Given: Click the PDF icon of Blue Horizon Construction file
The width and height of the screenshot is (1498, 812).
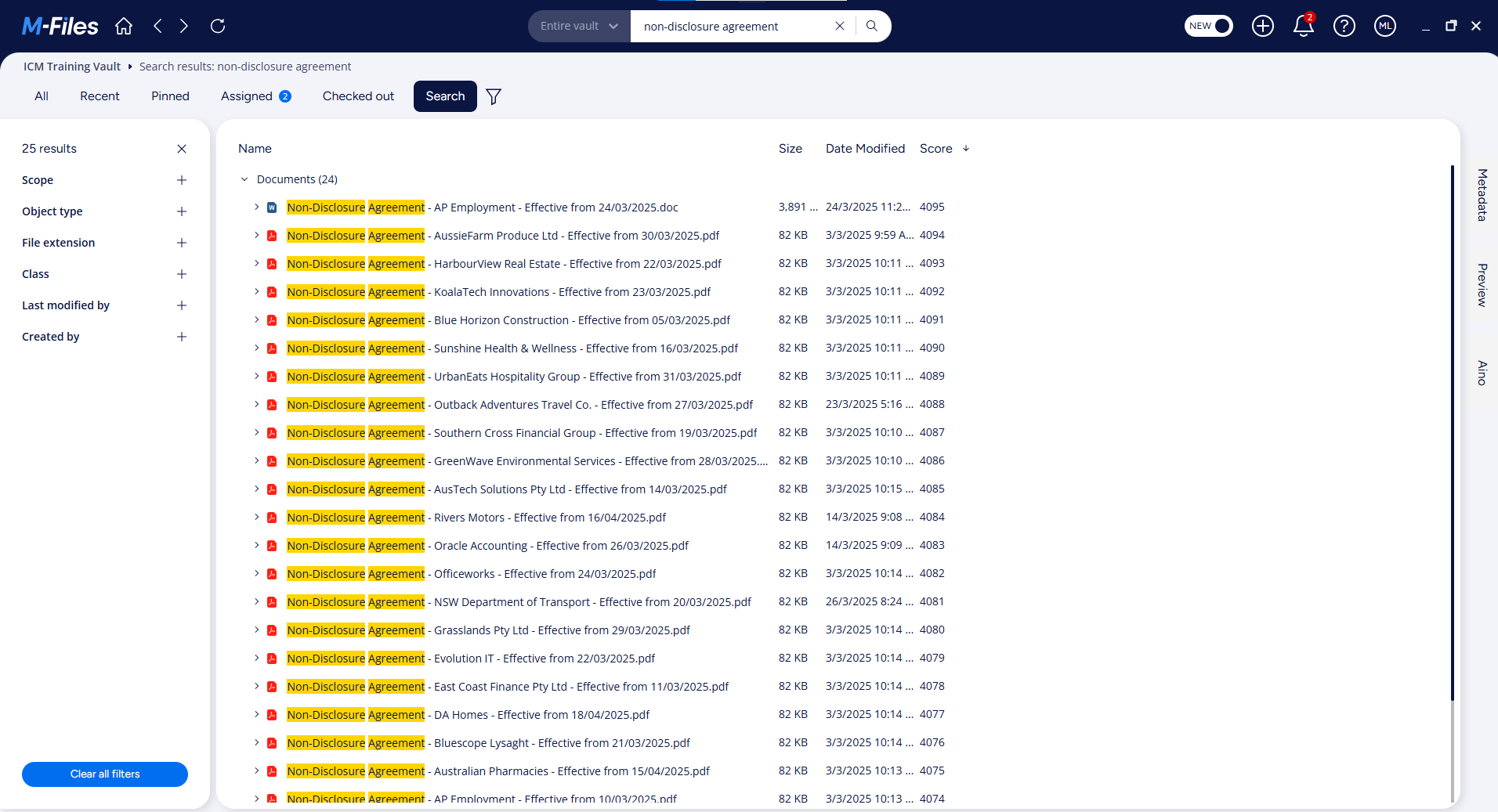Looking at the screenshot, I should coord(272,320).
